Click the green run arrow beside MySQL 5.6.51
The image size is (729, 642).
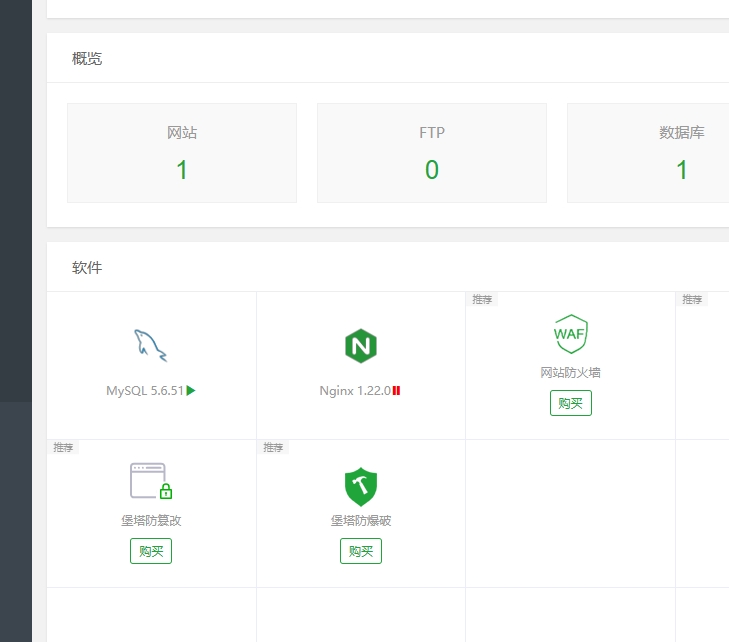pos(191,390)
